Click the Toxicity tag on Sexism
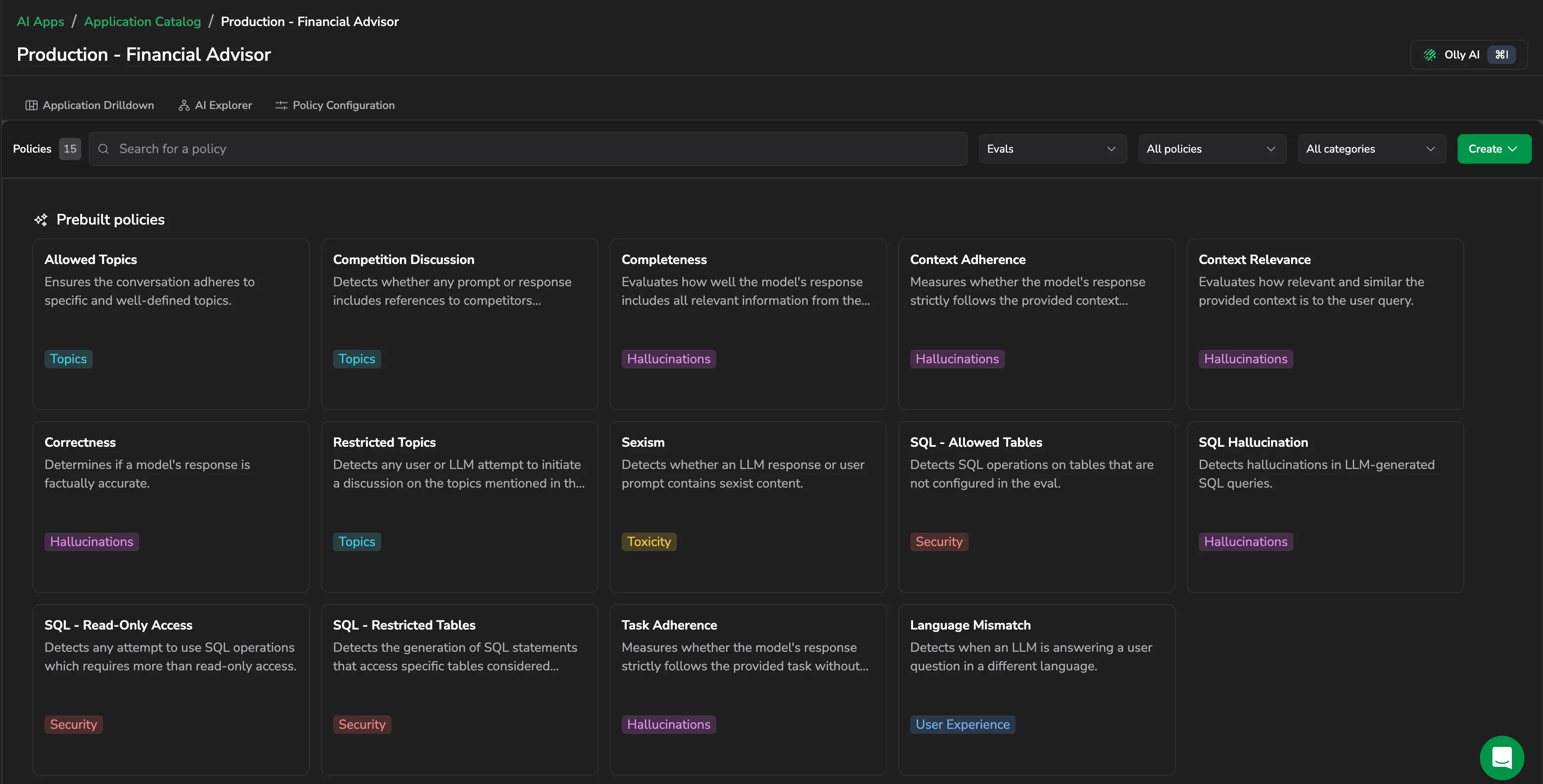The width and height of the screenshot is (1543, 784). (649, 542)
